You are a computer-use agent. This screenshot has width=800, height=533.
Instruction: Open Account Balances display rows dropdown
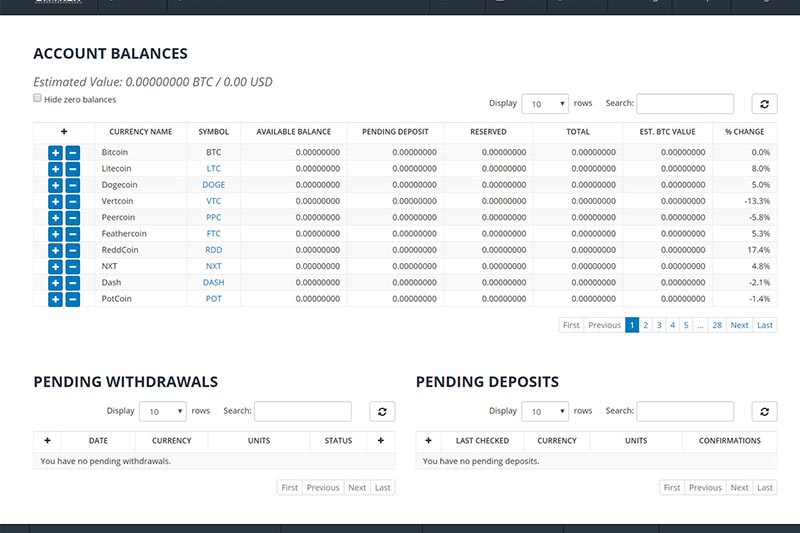[545, 104]
